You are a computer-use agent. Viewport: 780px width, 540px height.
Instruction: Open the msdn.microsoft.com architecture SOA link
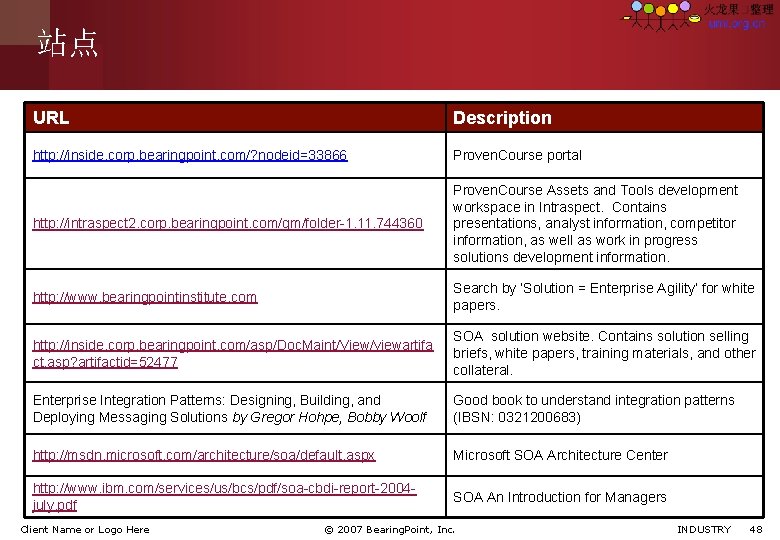click(x=204, y=455)
